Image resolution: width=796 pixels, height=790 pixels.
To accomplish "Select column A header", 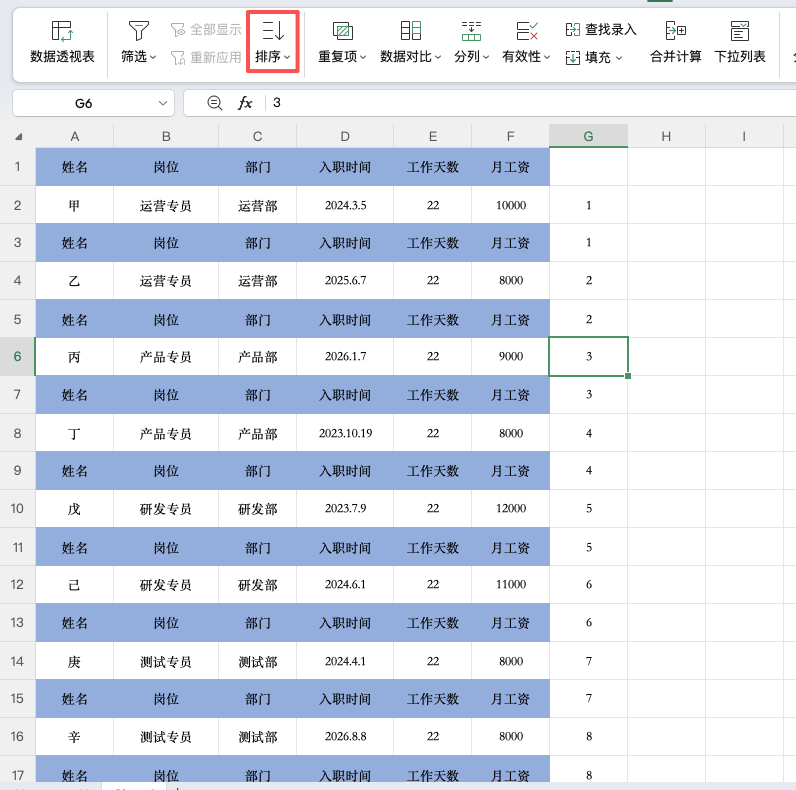I will (x=75, y=136).
